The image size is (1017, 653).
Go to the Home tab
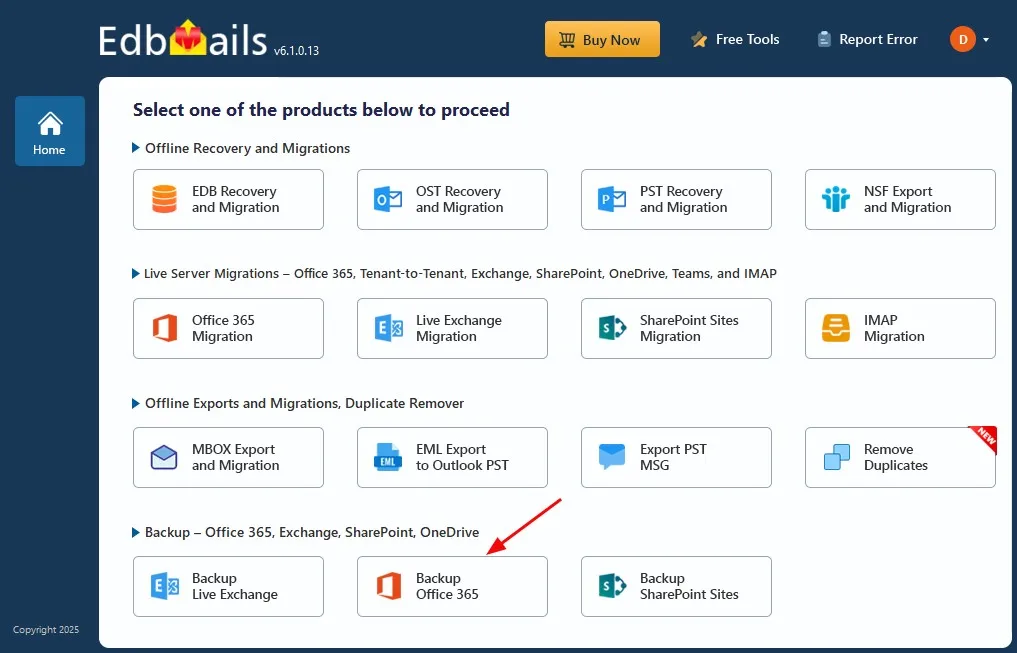pyautogui.click(x=50, y=131)
